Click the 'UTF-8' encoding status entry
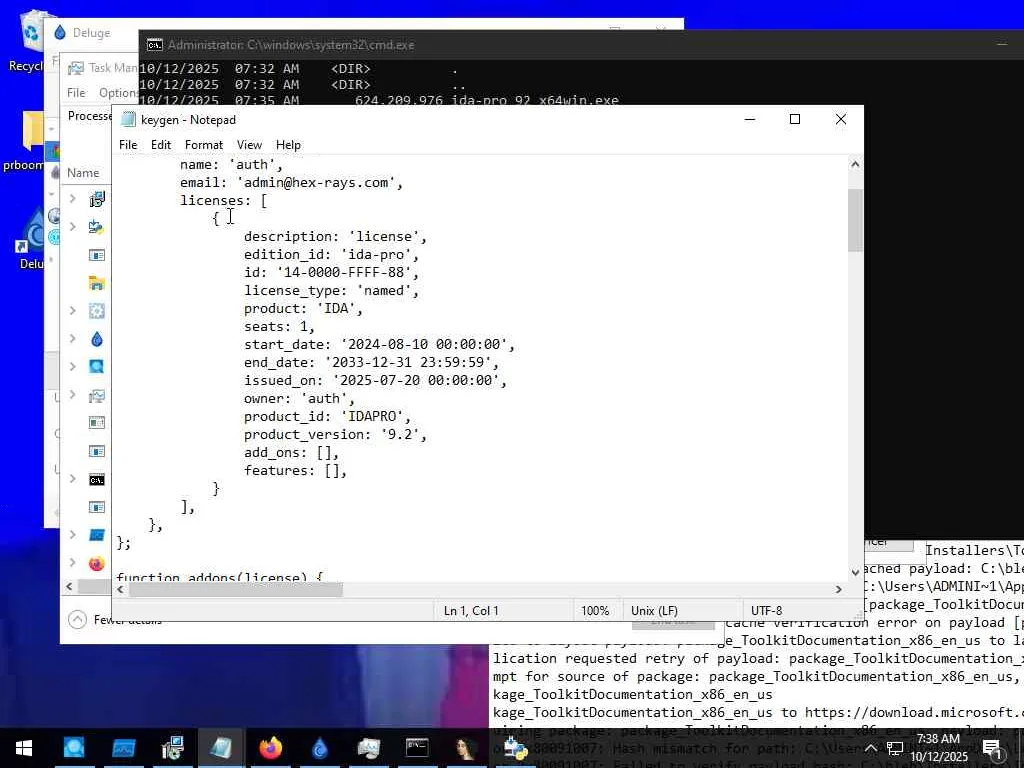1024x768 pixels. click(767, 611)
